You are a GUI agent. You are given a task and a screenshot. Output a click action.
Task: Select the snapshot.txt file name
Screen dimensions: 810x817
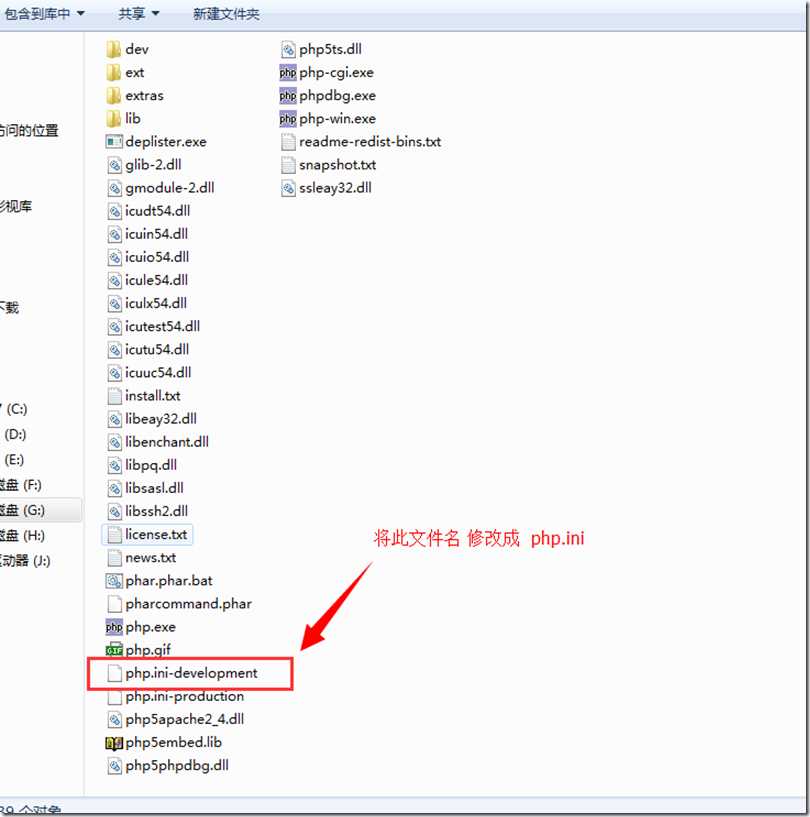[338, 165]
